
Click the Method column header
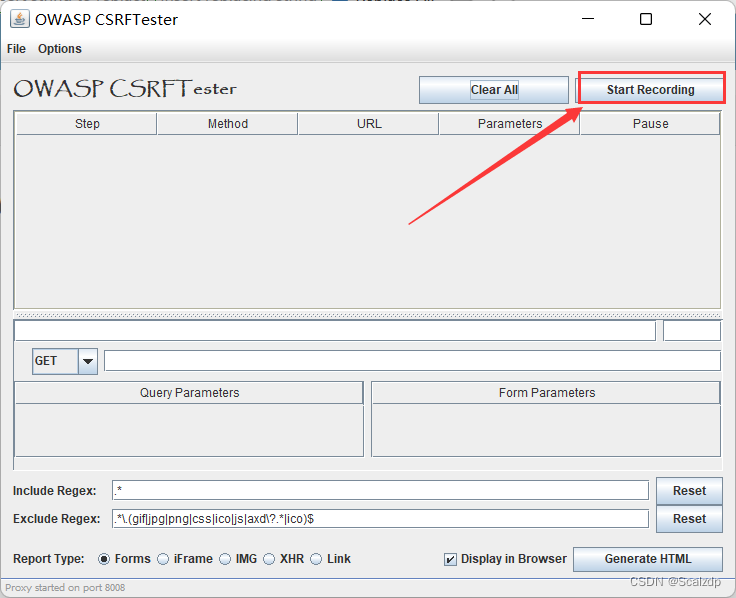click(x=228, y=123)
